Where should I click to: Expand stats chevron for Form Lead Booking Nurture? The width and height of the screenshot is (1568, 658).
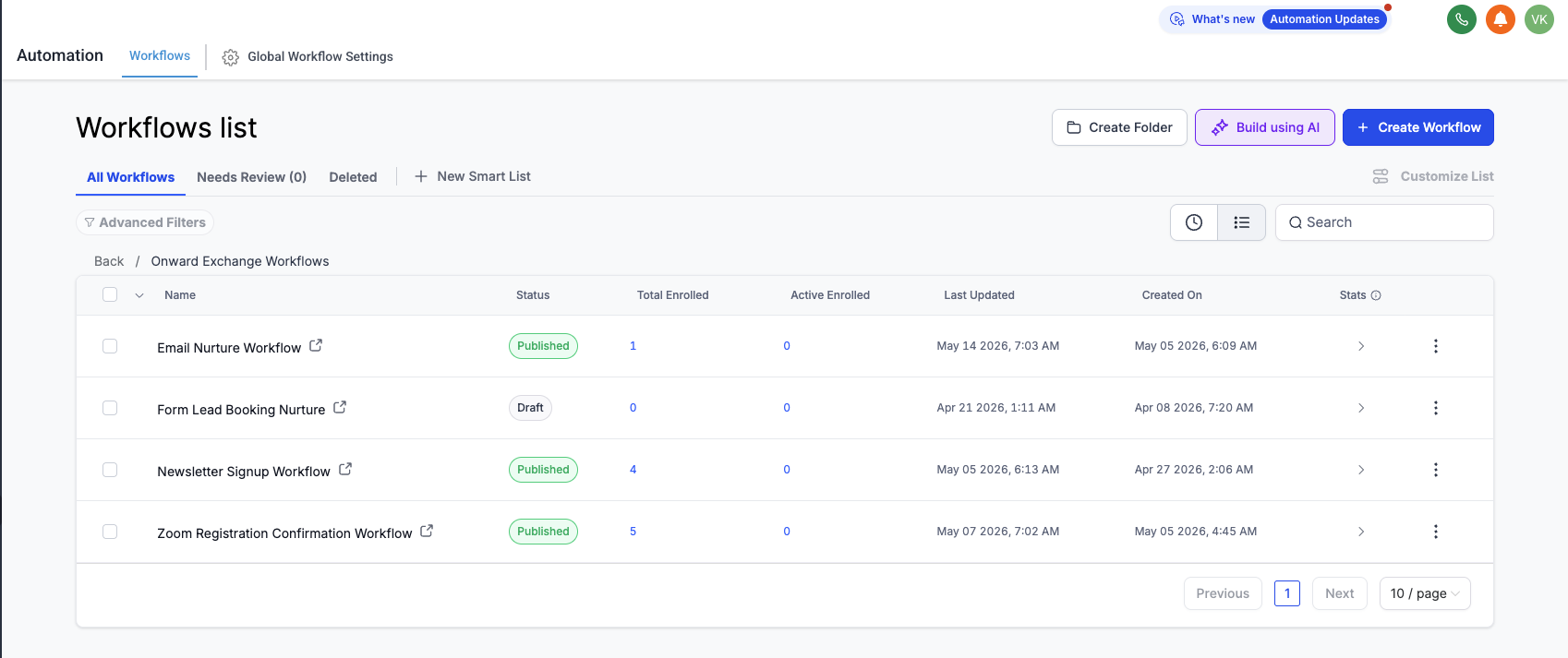tap(1361, 408)
